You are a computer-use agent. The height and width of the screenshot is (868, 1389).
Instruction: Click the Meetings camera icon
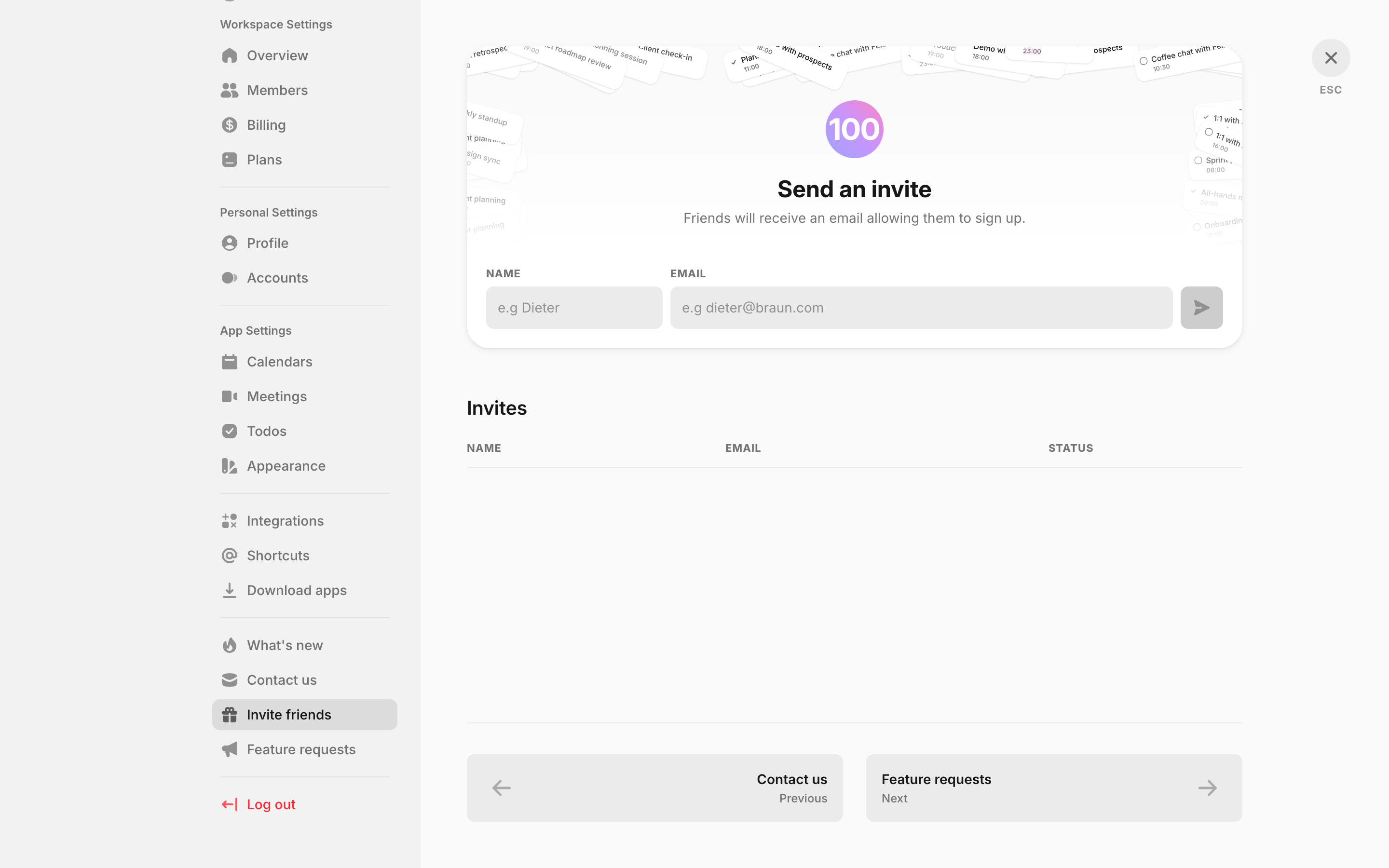[229, 397]
